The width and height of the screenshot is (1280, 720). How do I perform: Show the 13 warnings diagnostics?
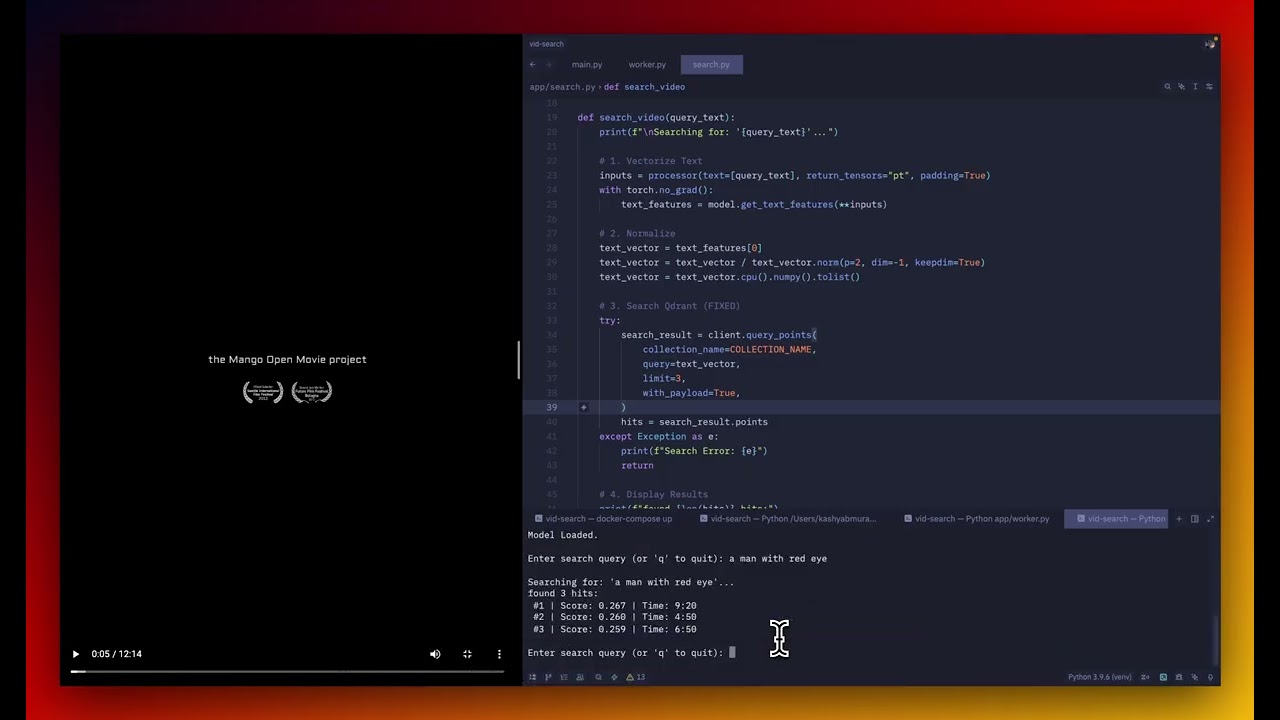636,677
